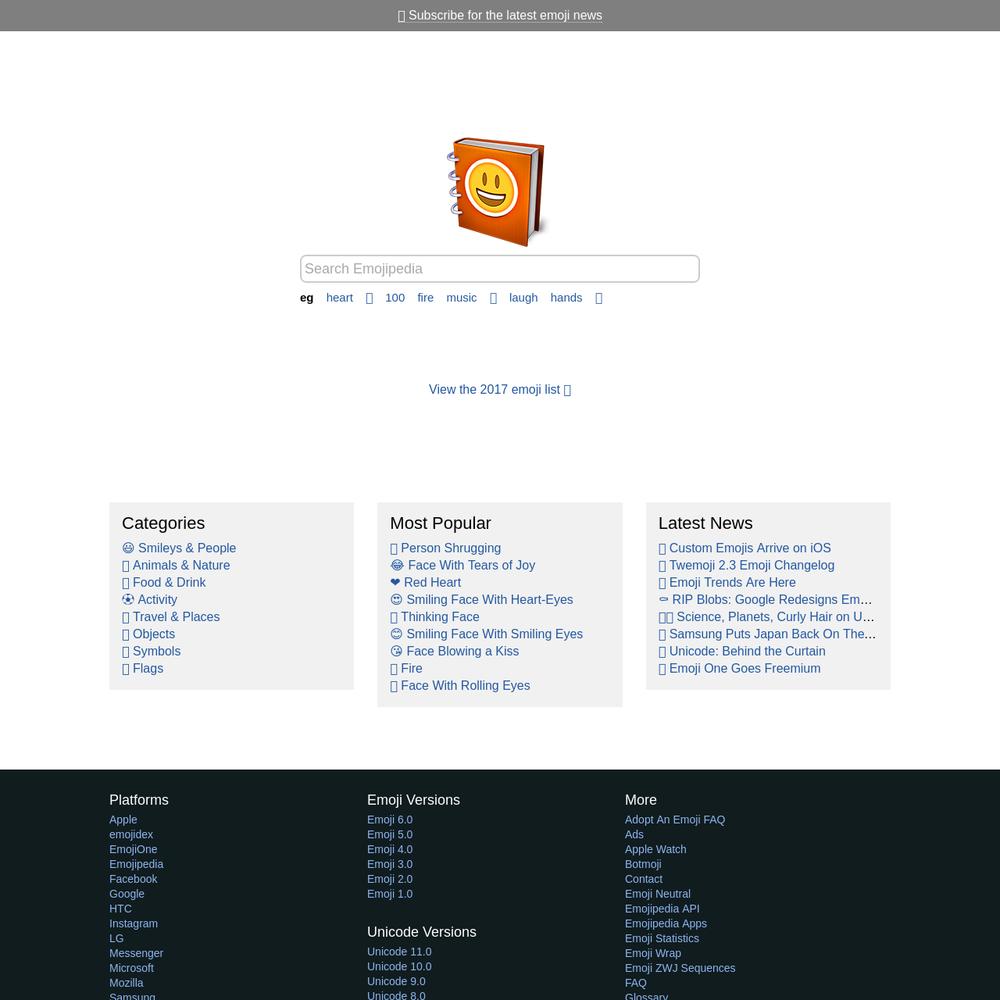Screen dimensions: 1000x1000
Task: Try the 'hands' example search
Action: click(566, 298)
